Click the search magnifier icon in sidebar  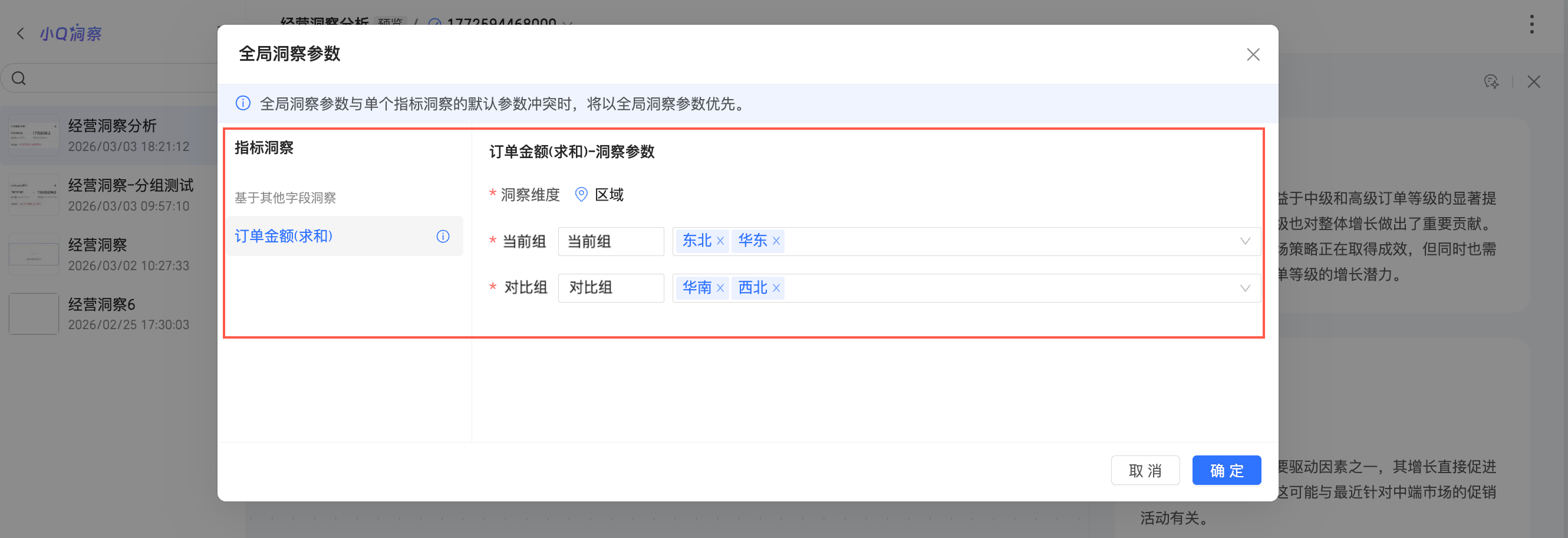pyautogui.click(x=19, y=78)
